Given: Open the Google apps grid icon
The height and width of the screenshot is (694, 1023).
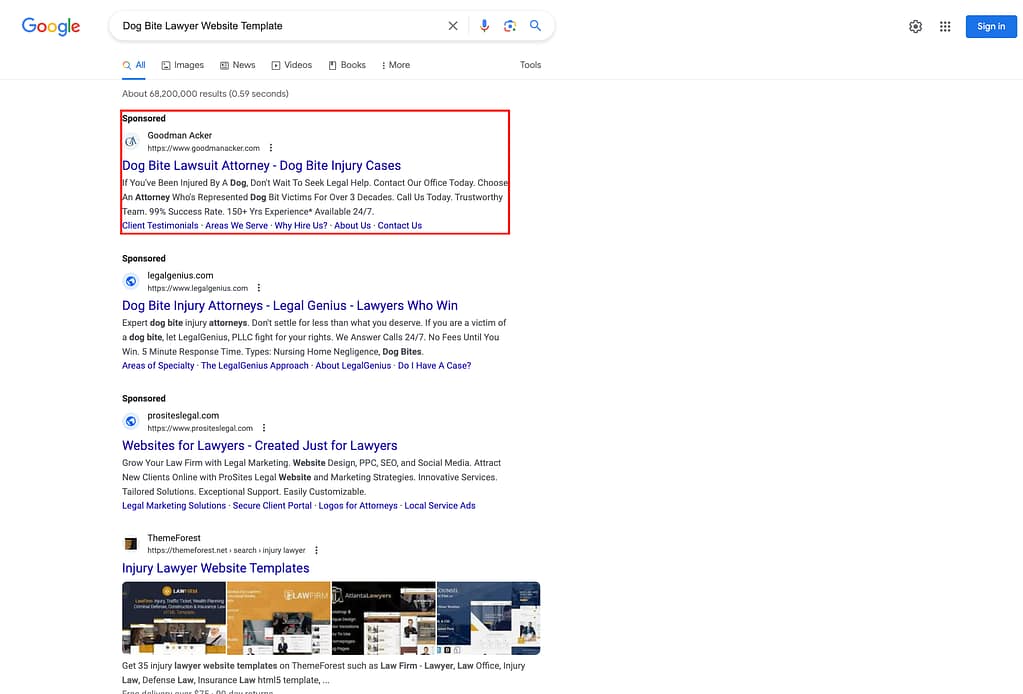Looking at the screenshot, I should [945, 27].
